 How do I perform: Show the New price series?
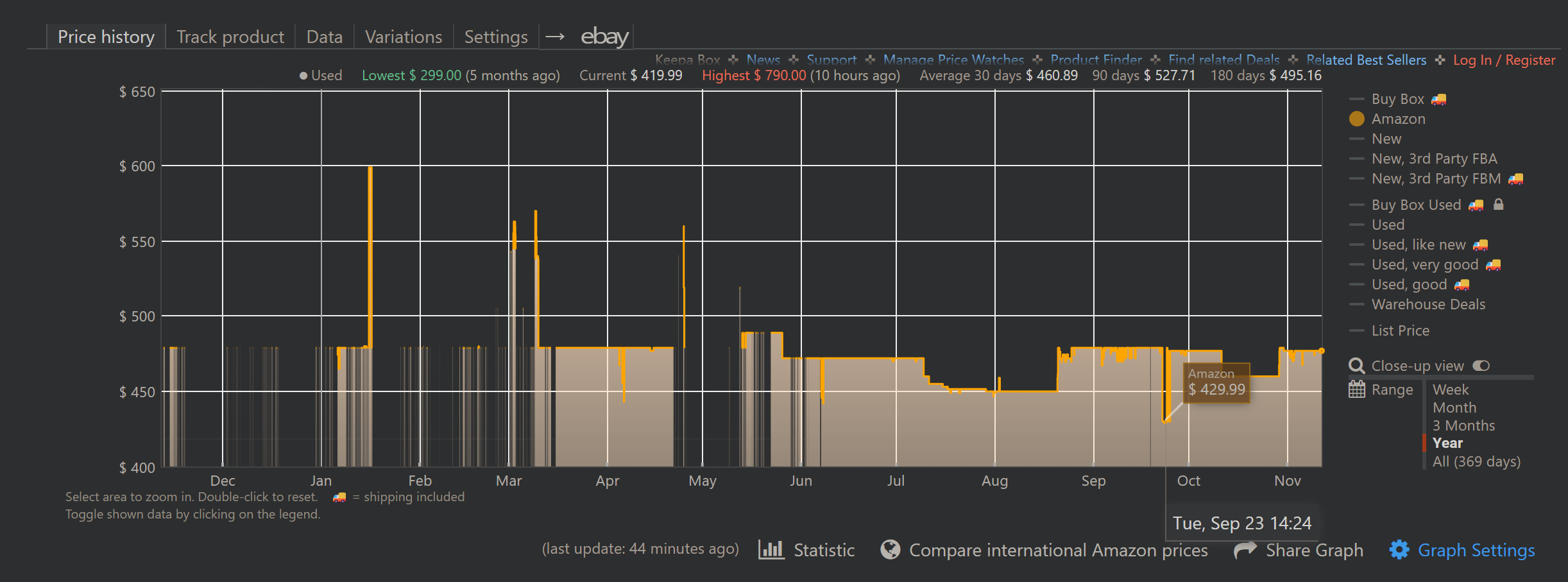pyautogui.click(x=1386, y=139)
